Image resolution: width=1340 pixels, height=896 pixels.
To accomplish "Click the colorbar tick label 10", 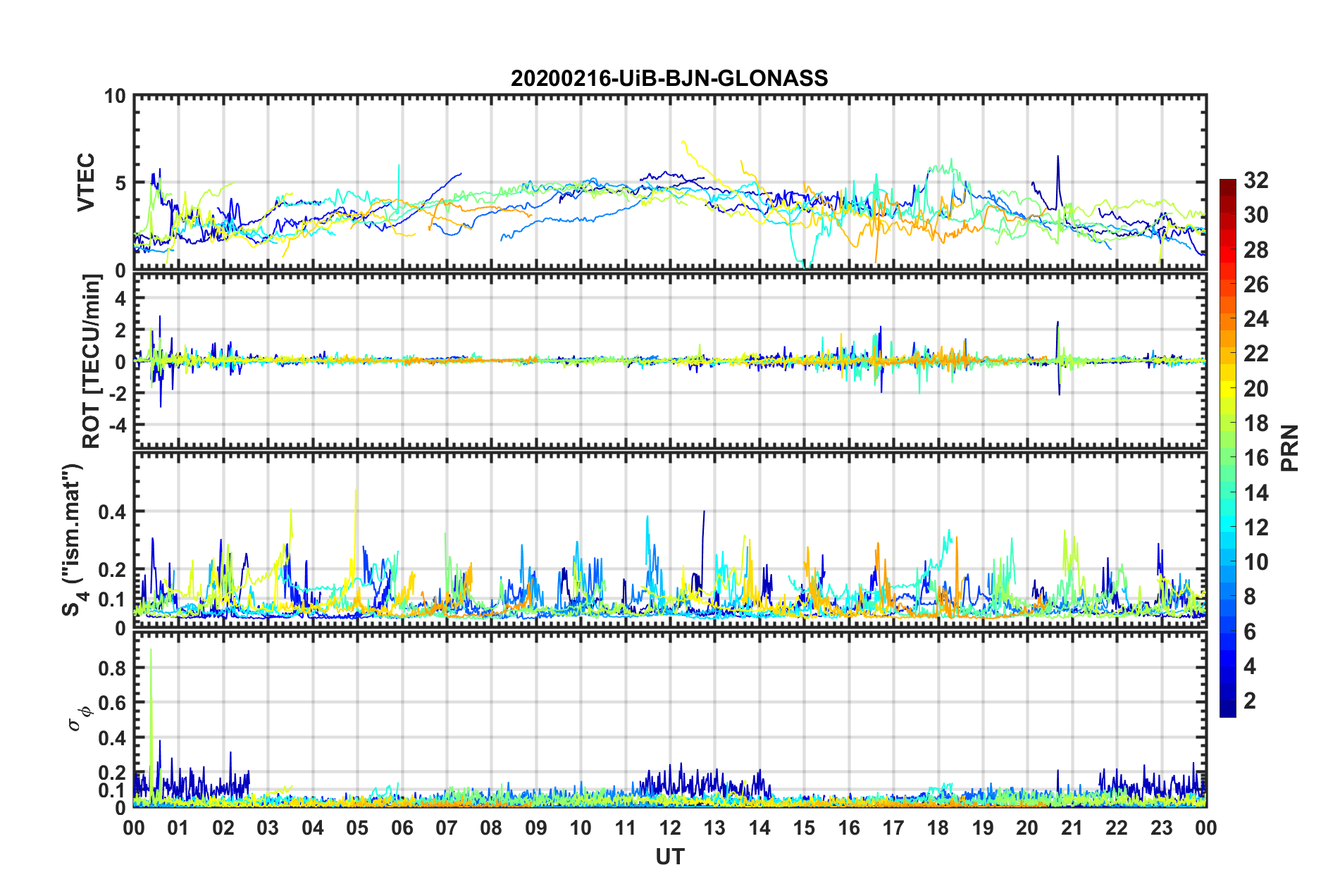I will click(1256, 562).
